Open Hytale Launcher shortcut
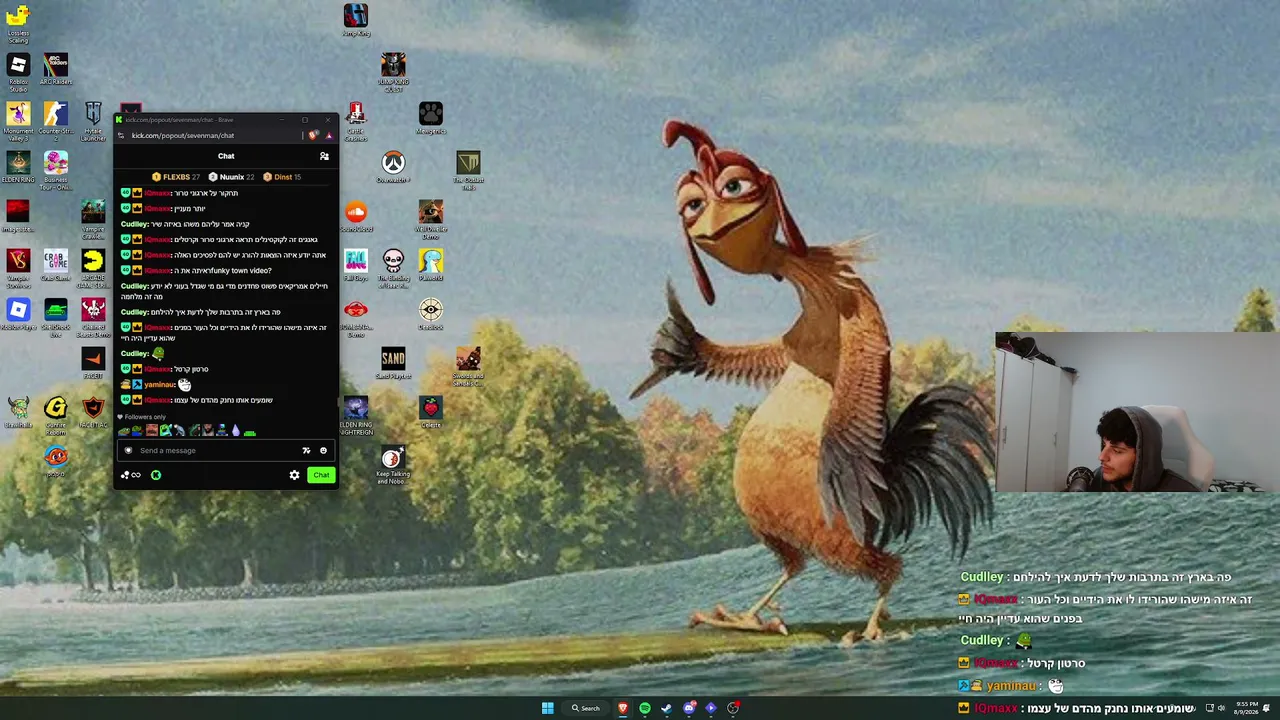This screenshot has height=720, width=1280. (x=93, y=121)
